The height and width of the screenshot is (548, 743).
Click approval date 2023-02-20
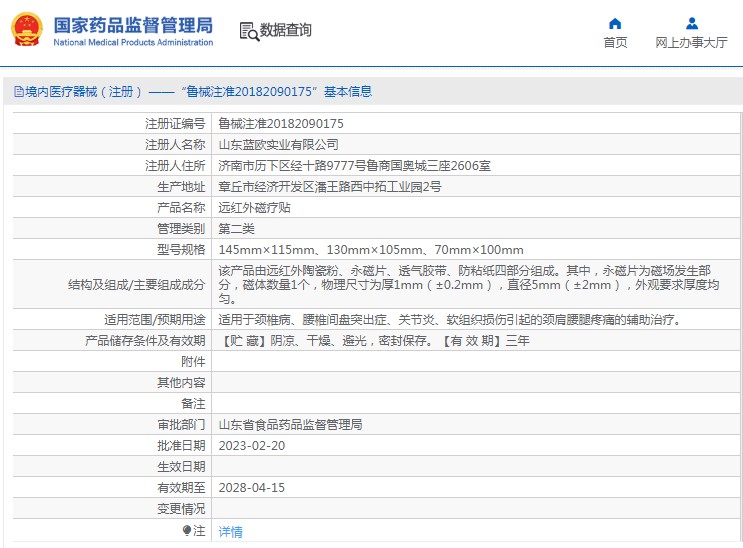252,446
